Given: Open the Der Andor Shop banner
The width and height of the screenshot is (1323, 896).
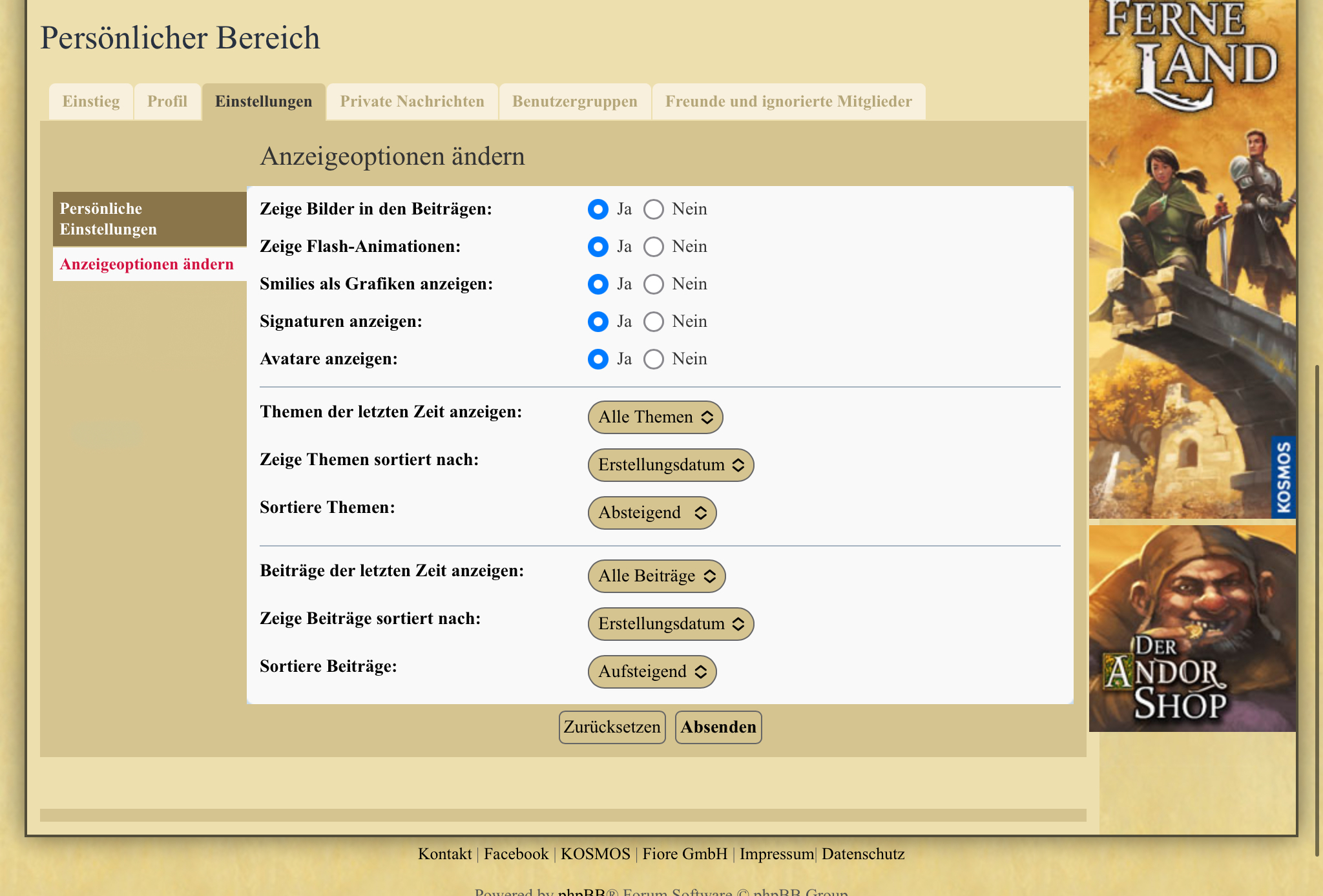Looking at the screenshot, I should 1192,628.
